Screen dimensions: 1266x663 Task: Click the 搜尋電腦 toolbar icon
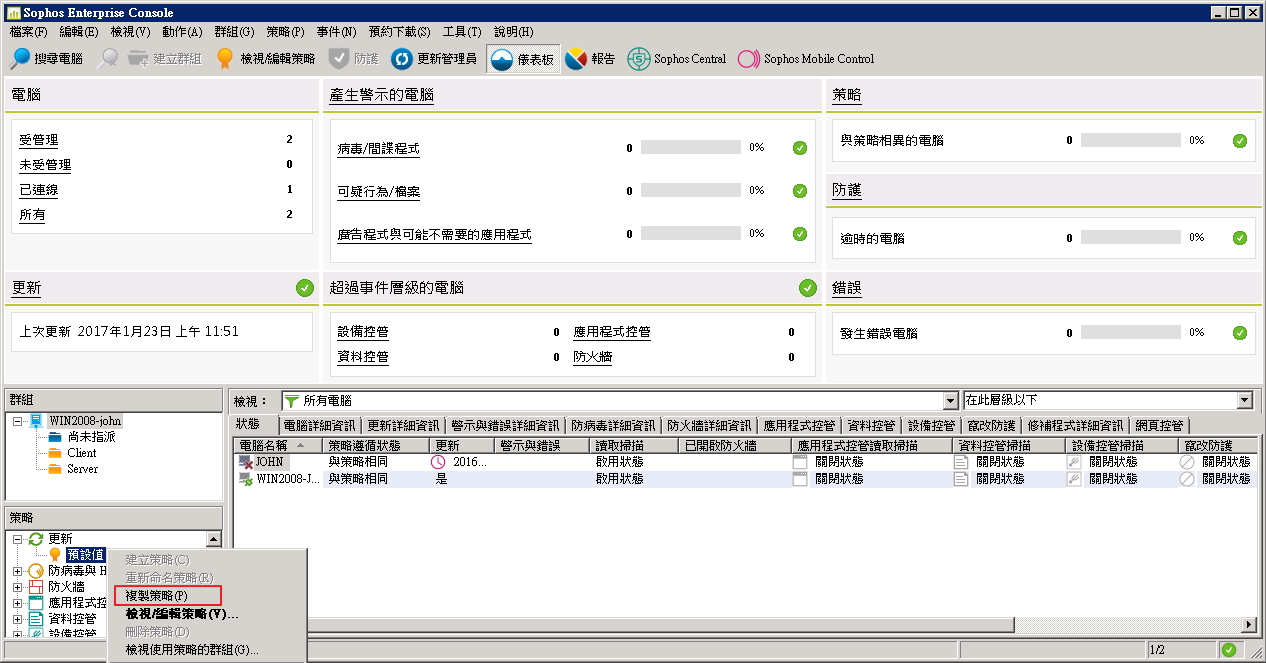coord(20,59)
